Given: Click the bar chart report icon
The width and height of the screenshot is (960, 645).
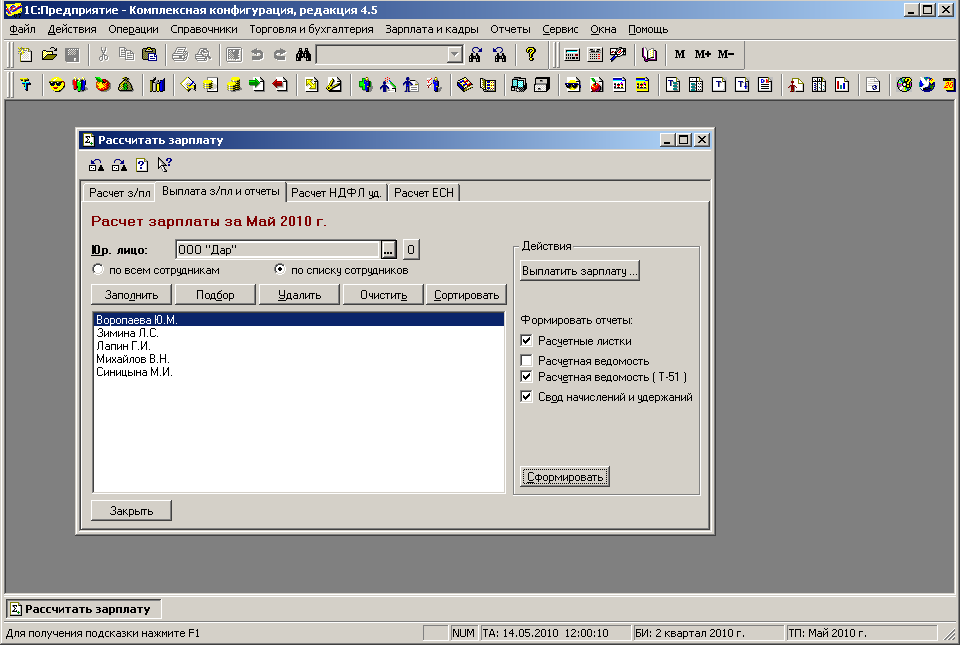Looking at the screenshot, I should 842,85.
